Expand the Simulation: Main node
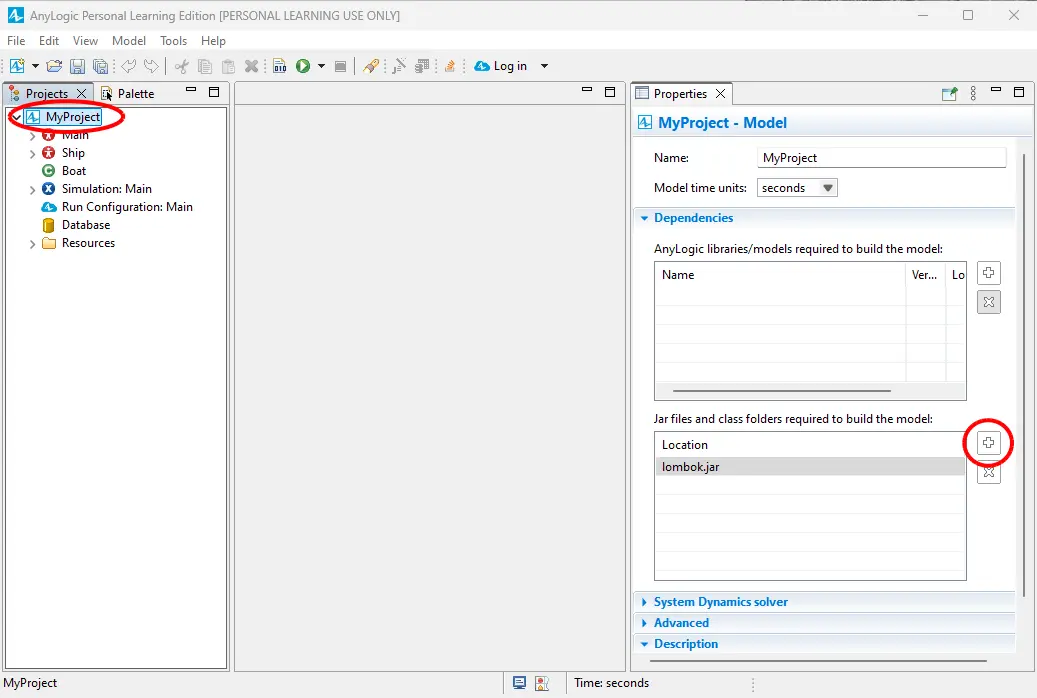The width and height of the screenshot is (1037, 698). tap(32, 190)
